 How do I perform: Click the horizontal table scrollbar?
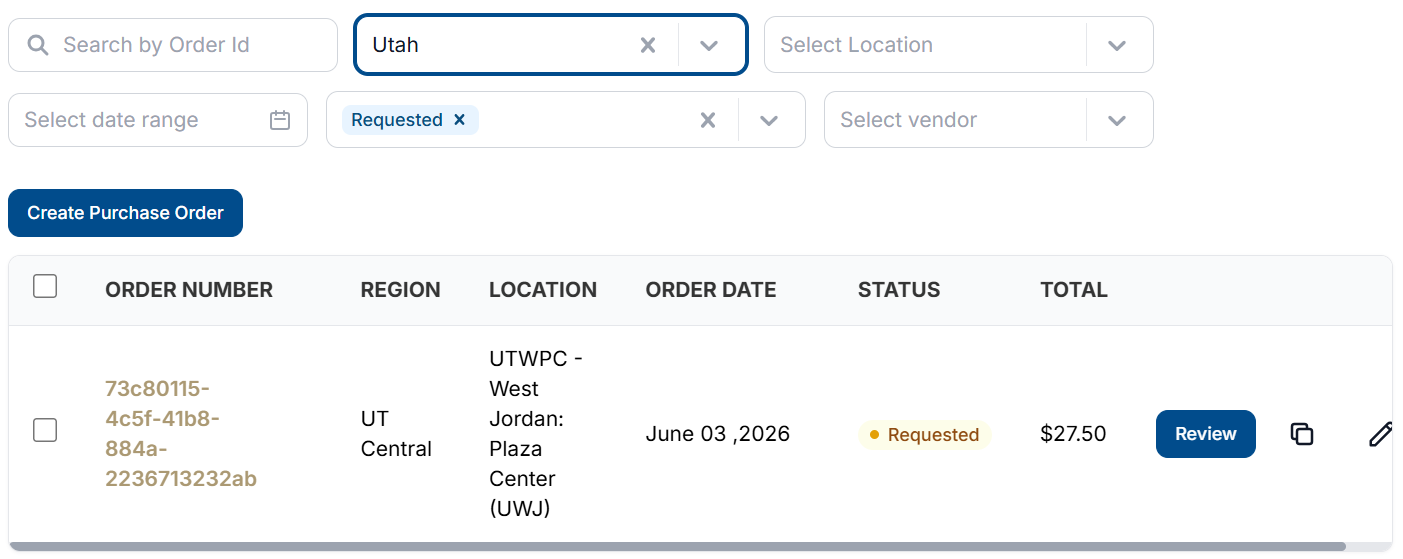click(x=677, y=547)
